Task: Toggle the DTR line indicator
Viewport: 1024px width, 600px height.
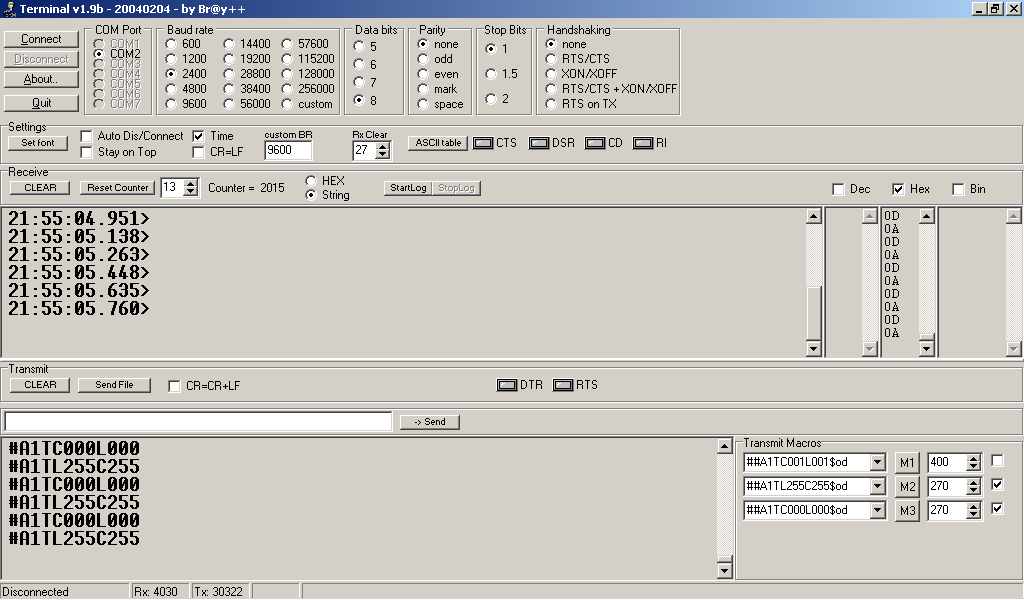Action: click(507, 385)
